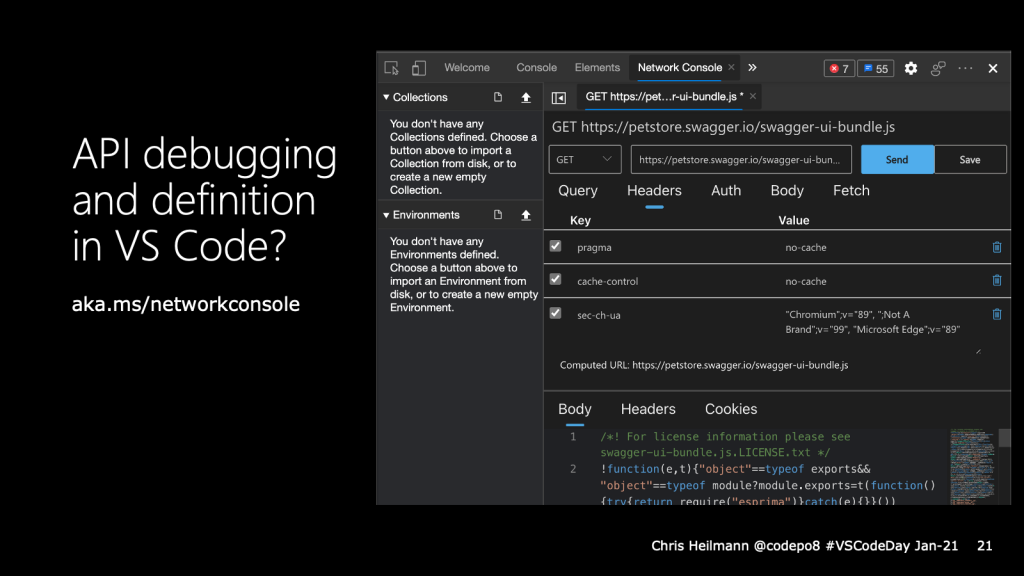Click the response body scrollbar thumb

[x=1004, y=438]
